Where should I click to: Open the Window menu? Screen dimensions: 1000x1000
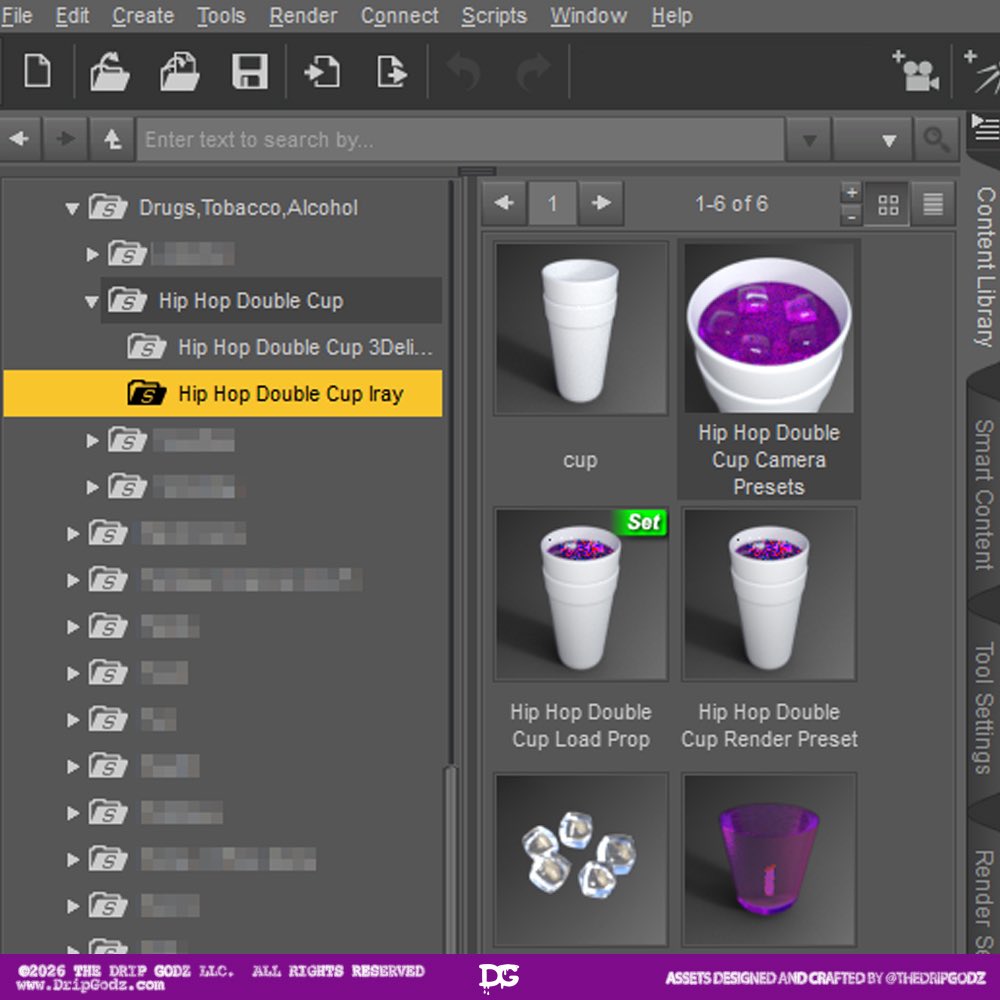pos(589,15)
